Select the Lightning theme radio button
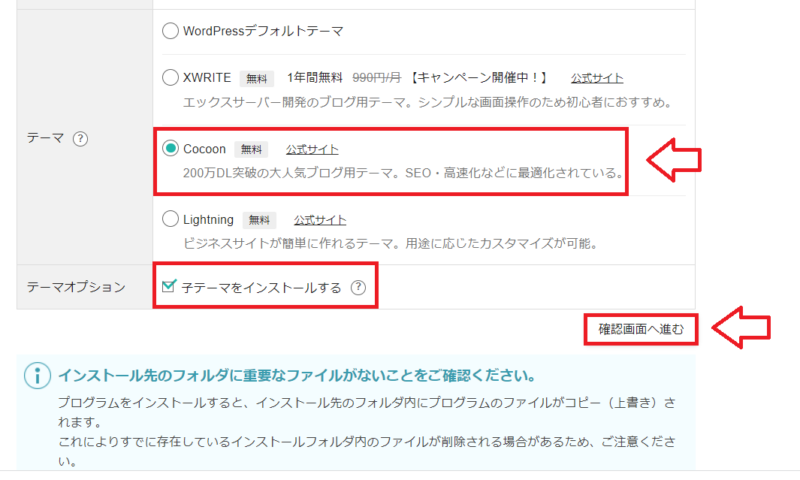The width and height of the screenshot is (800, 480). coord(170,219)
